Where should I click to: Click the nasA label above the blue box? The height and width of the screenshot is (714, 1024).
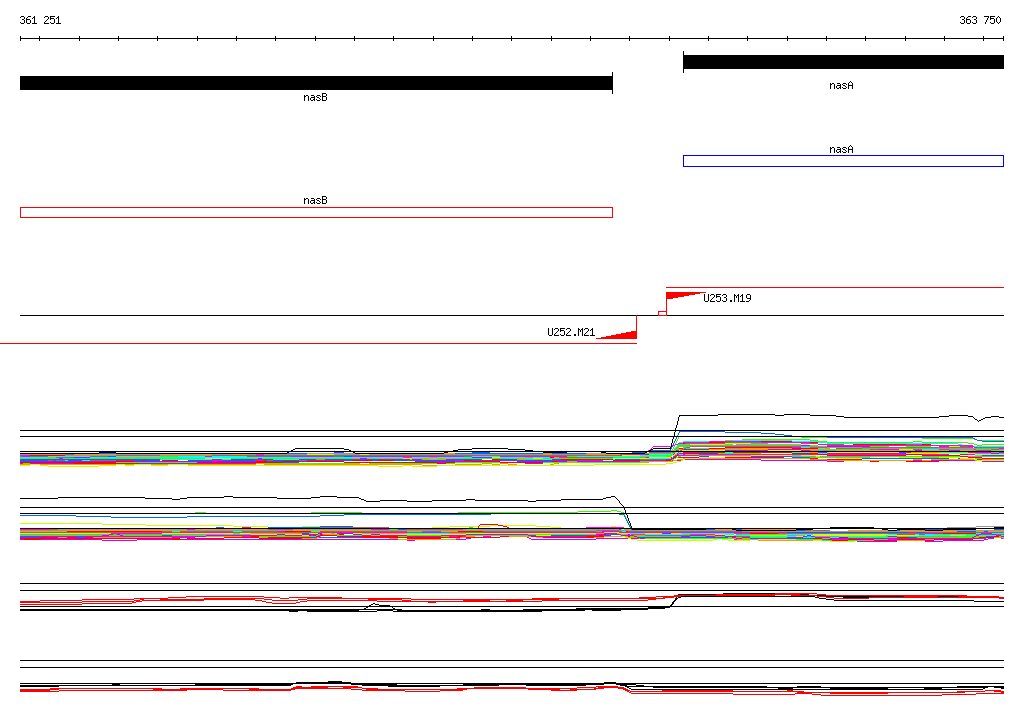pos(841,149)
